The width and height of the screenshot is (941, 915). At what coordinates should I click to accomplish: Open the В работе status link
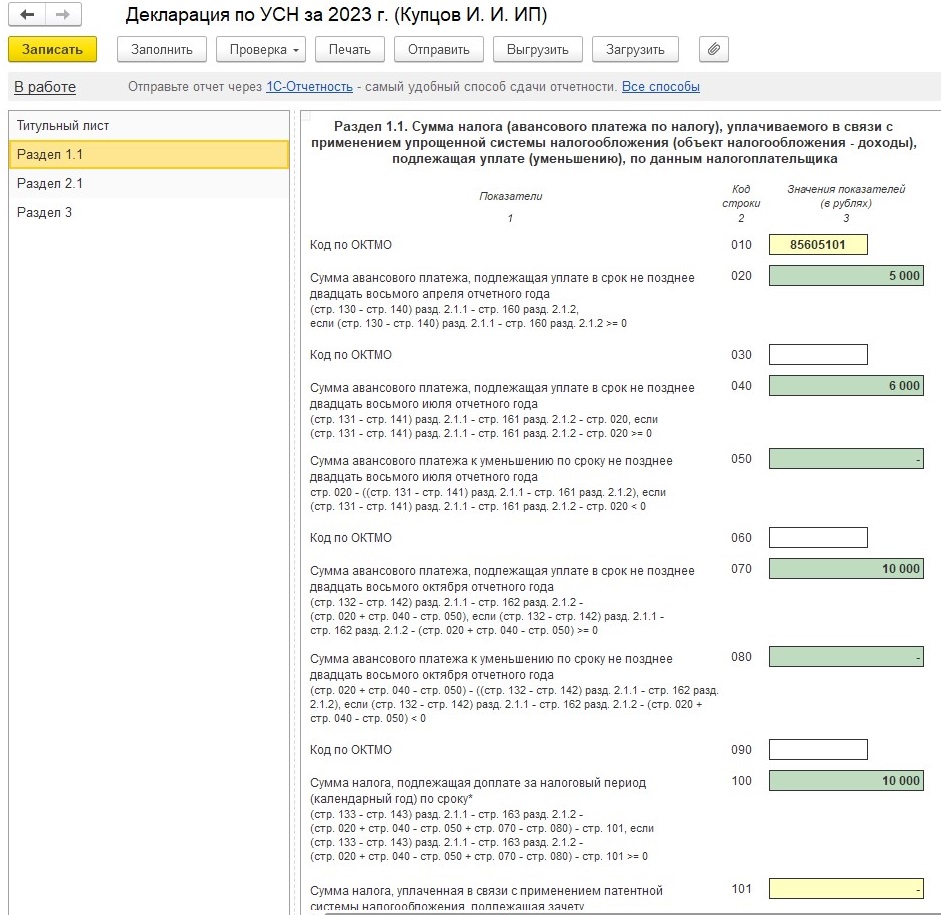45,87
